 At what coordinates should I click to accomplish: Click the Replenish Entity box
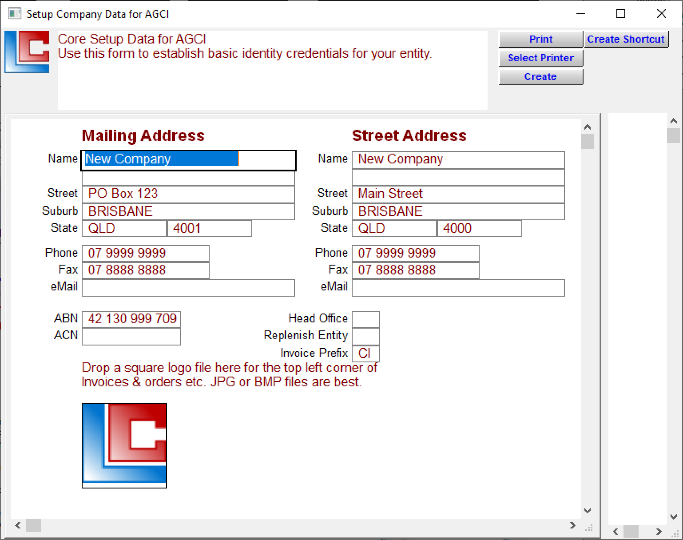[x=365, y=336]
